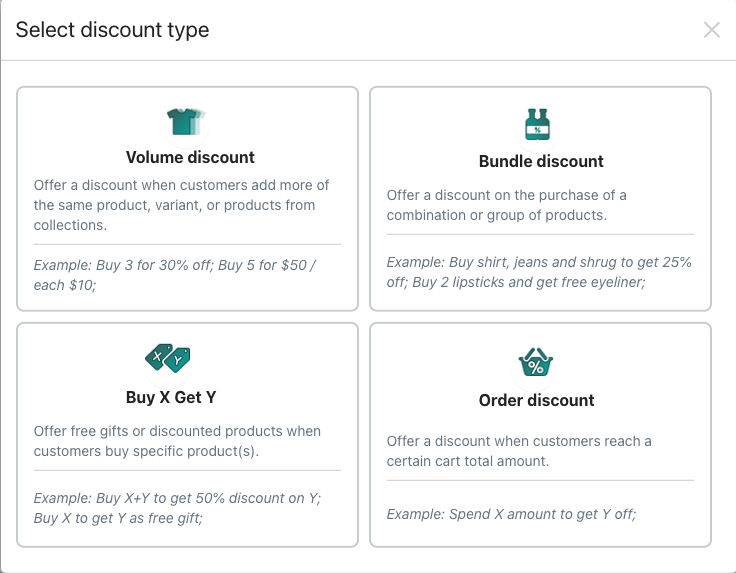Click the 'Select discount type' dialog title
The image size is (736, 573).
pyautogui.click(x=112, y=30)
